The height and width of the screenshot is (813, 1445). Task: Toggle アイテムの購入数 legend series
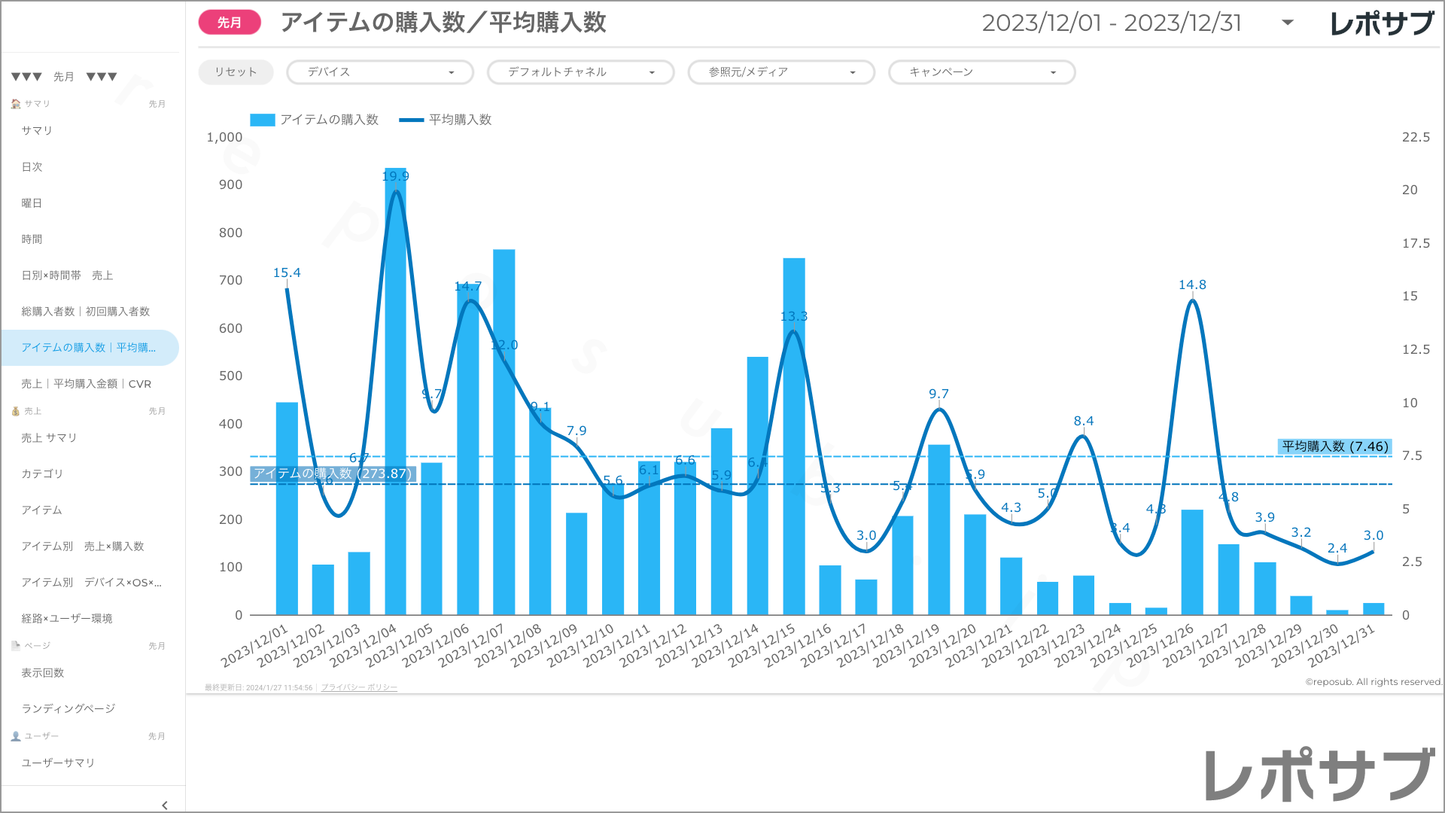click(x=315, y=120)
